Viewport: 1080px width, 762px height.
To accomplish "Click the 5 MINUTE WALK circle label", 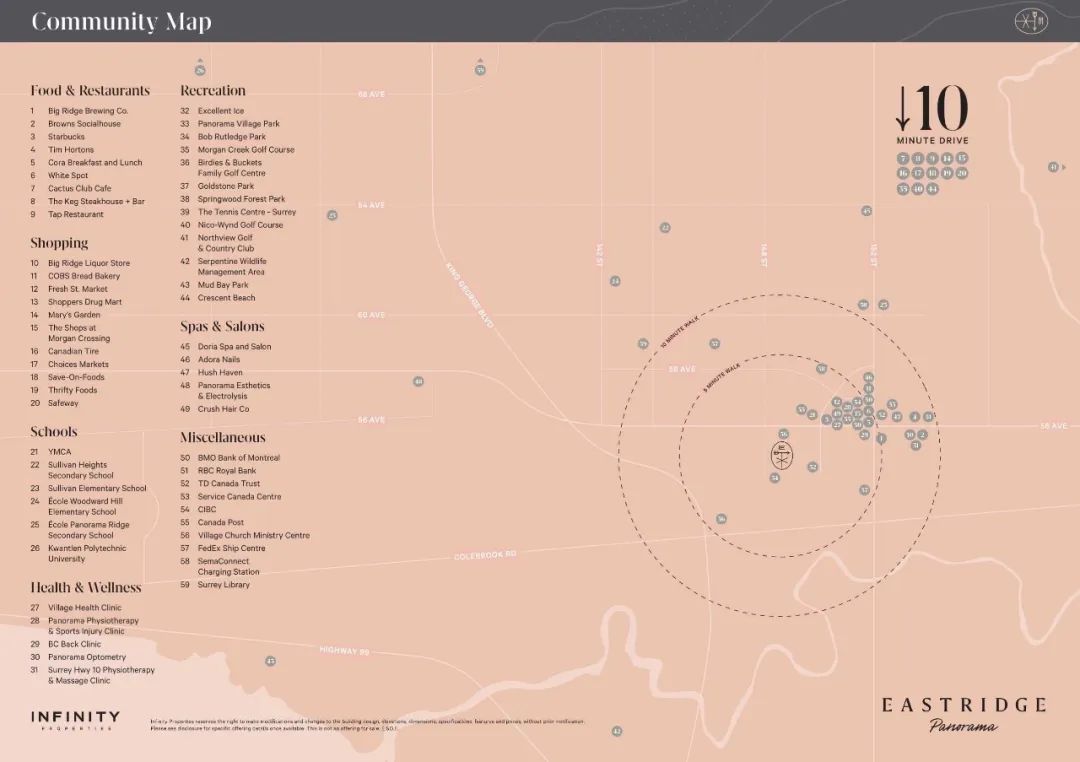I will pyautogui.click(x=721, y=377).
